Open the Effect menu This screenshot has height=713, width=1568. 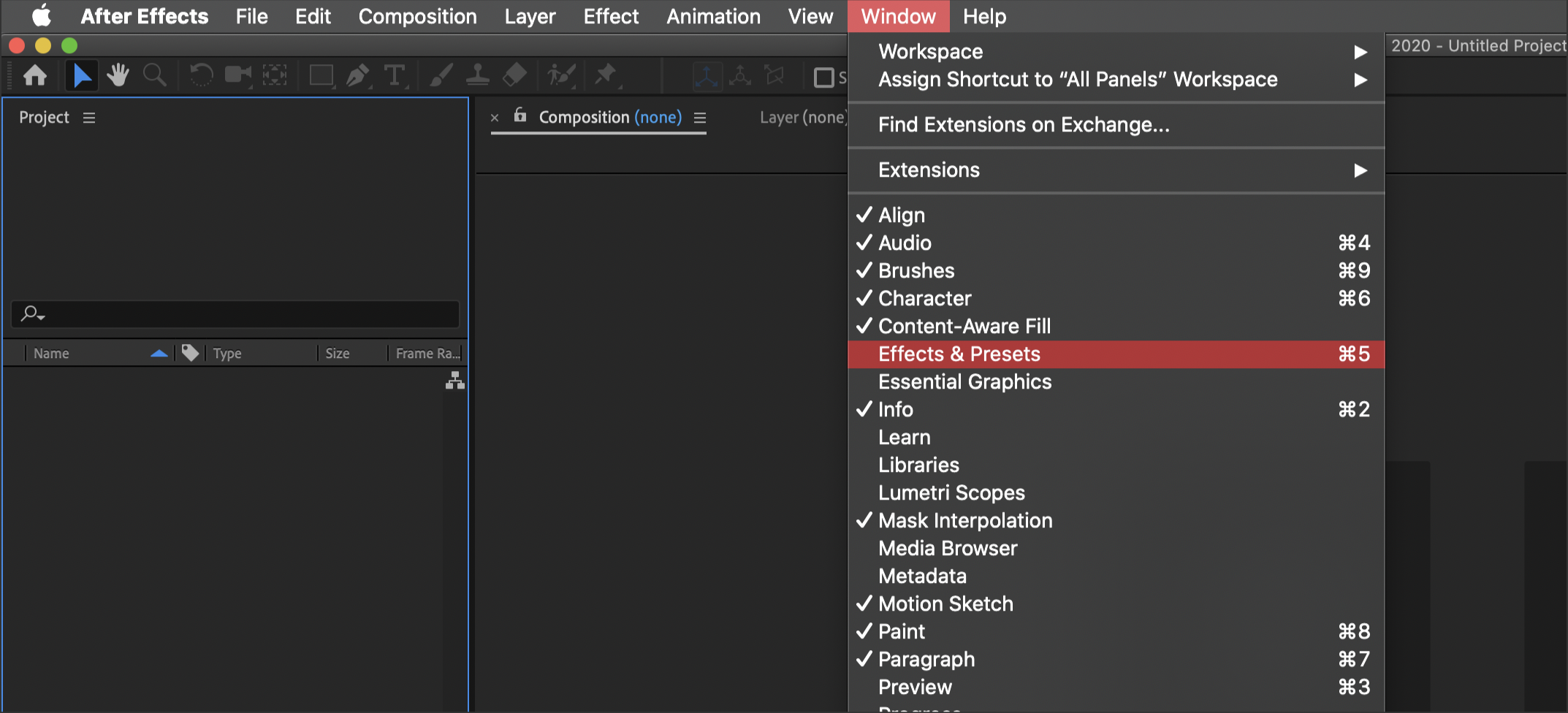(x=611, y=16)
